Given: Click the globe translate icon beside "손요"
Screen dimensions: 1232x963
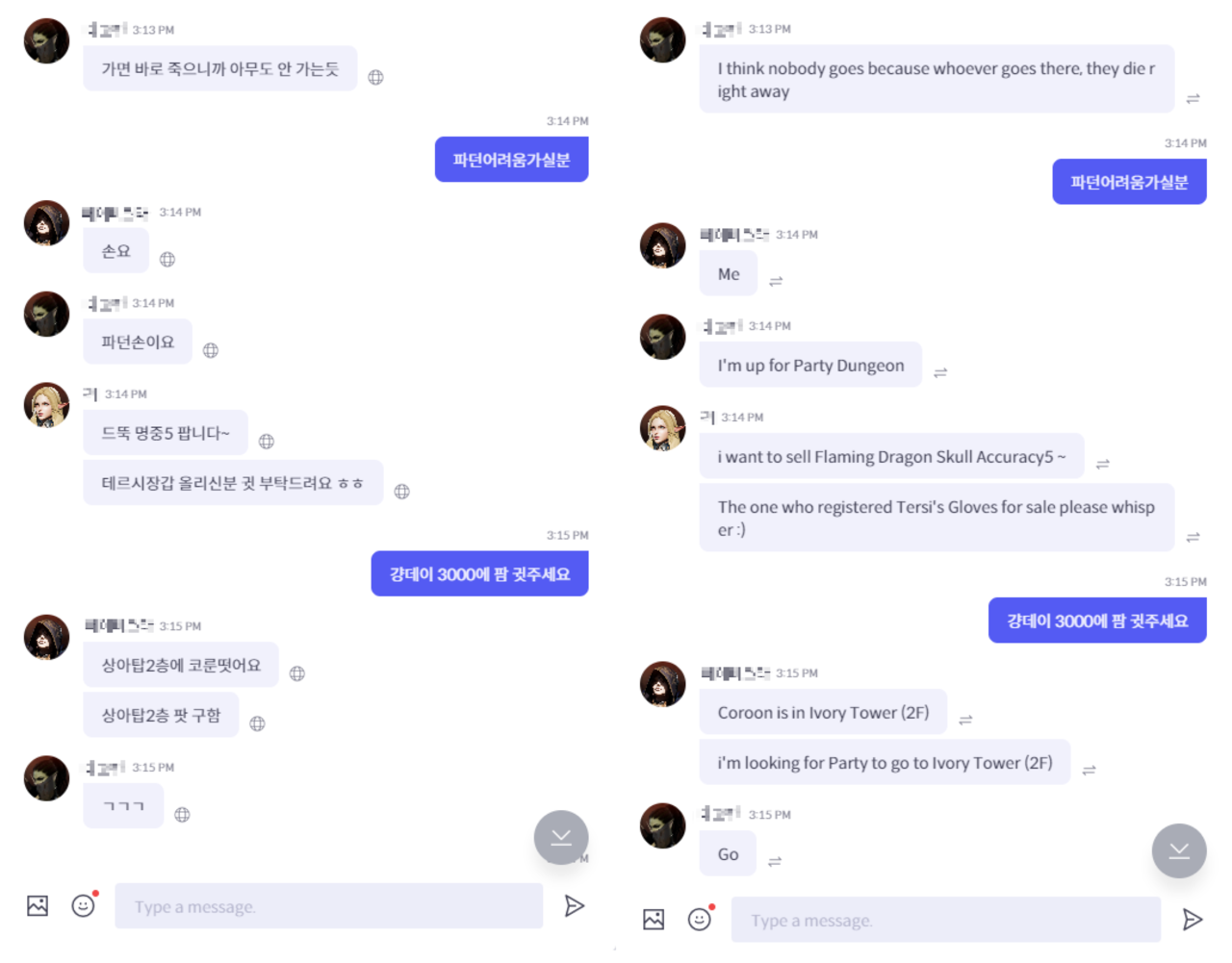Looking at the screenshot, I should tap(167, 258).
